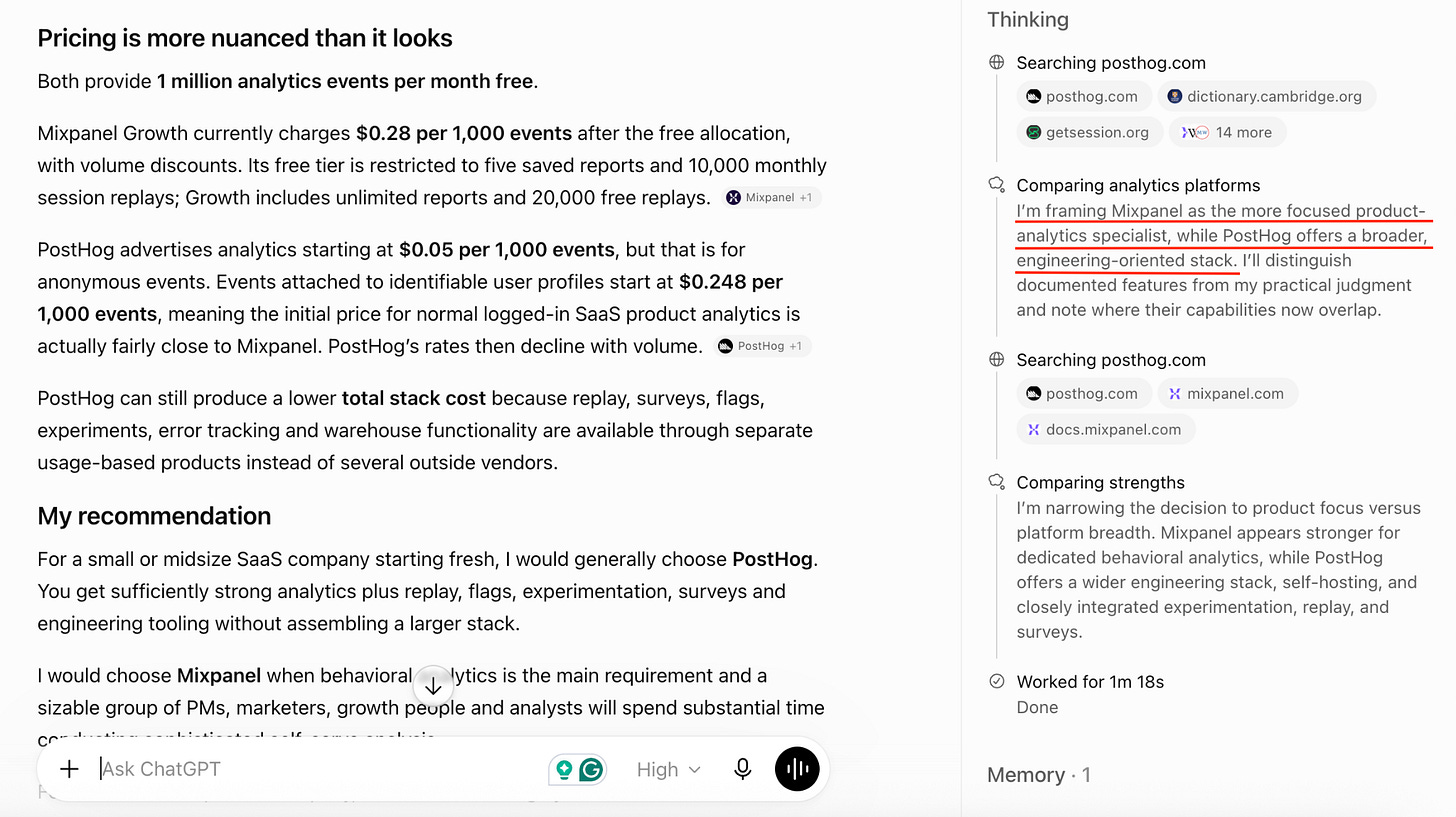Expand the 14 more sources chip
Image resolution: width=1456 pixels, height=817 pixels.
pyautogui.click(x=1228, y=132)
